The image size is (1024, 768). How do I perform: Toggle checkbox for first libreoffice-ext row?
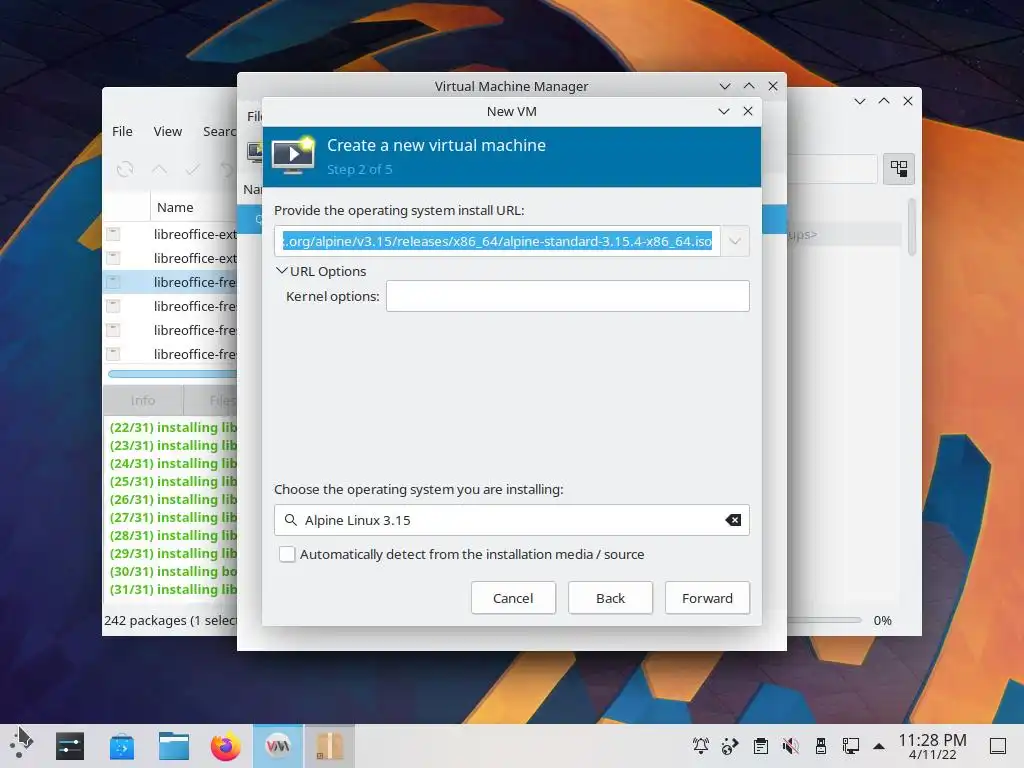114,234
